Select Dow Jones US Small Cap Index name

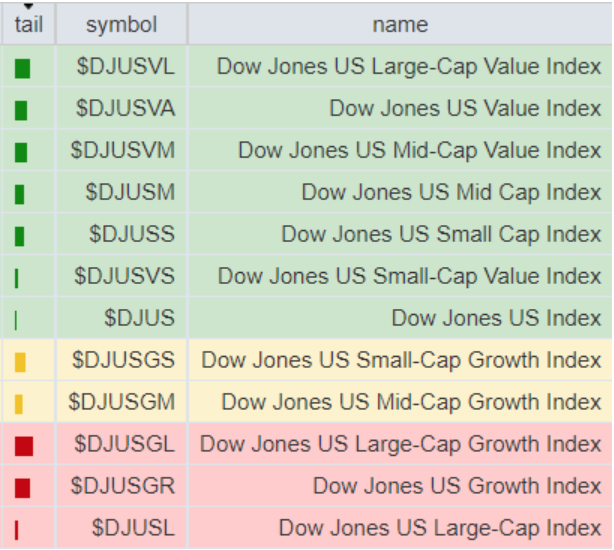point(441,235)
